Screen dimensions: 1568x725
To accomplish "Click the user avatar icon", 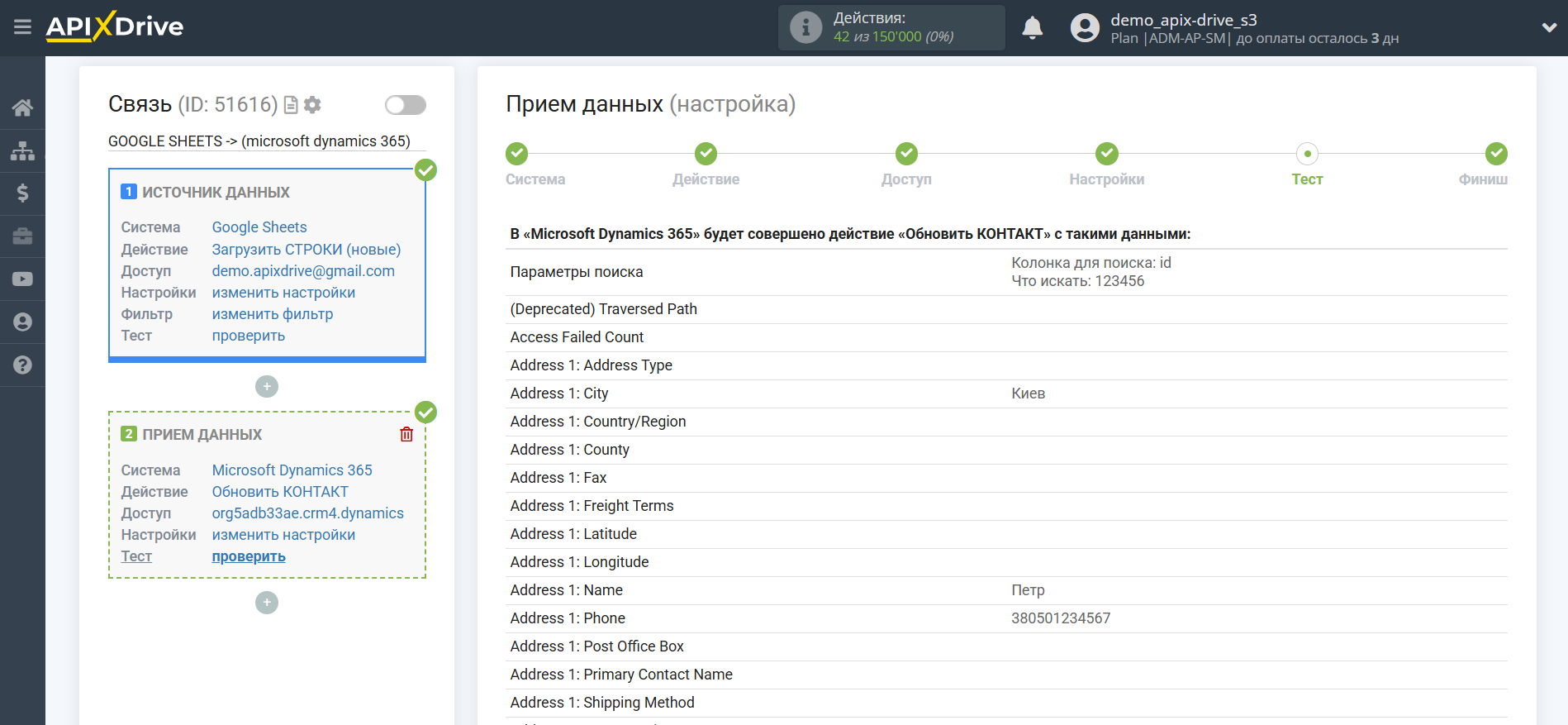I will click(x=1085, y=28).
